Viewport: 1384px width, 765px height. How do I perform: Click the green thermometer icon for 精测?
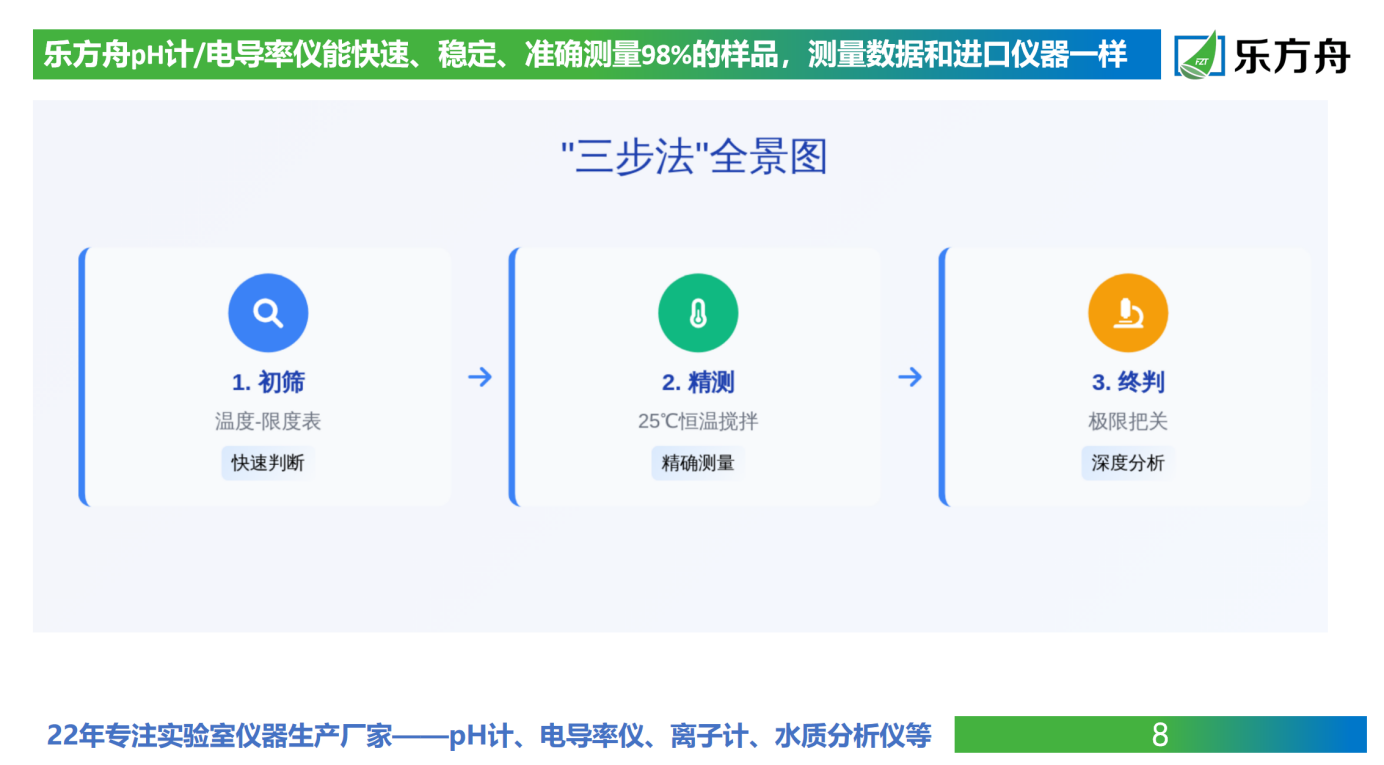tap(698, 313)
